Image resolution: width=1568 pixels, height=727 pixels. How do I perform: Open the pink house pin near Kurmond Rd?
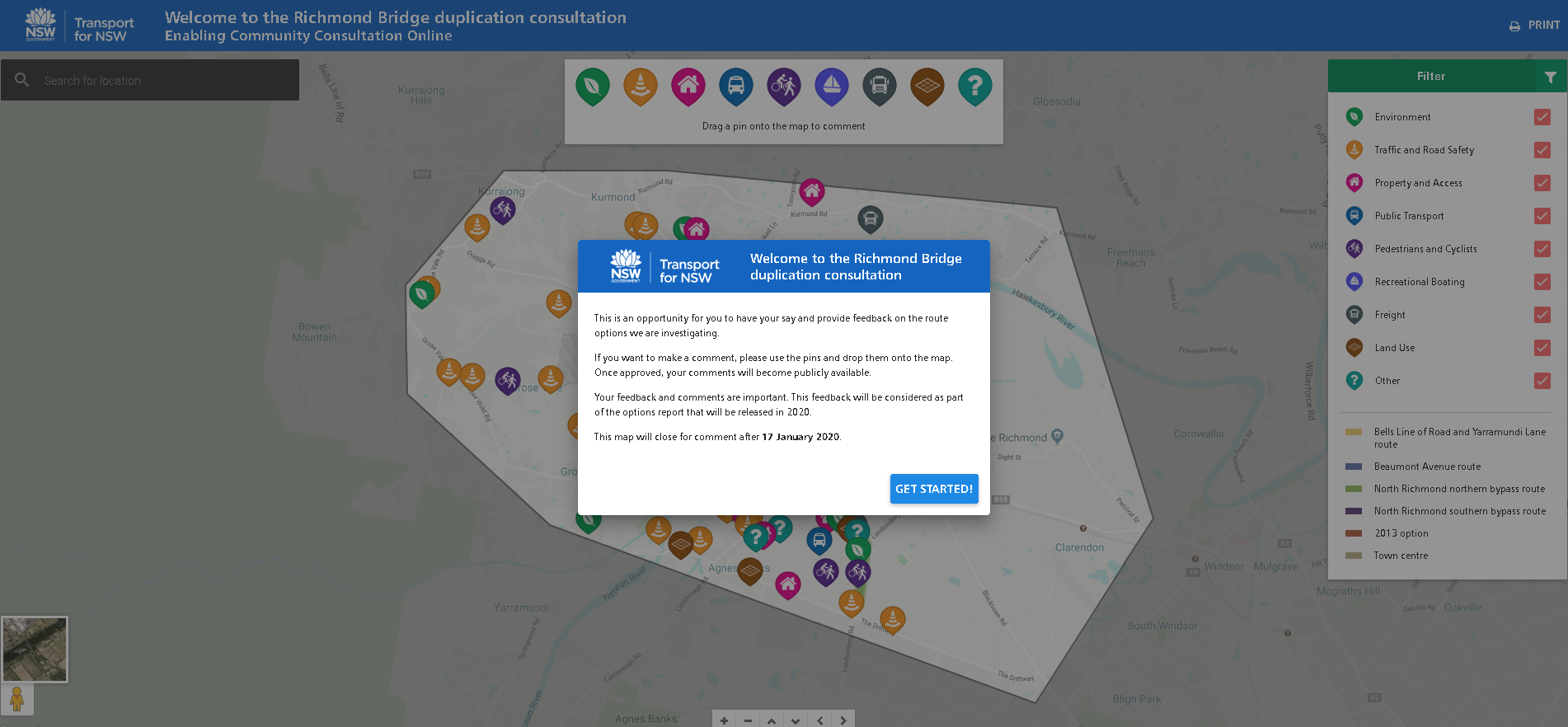click(812, 193)
